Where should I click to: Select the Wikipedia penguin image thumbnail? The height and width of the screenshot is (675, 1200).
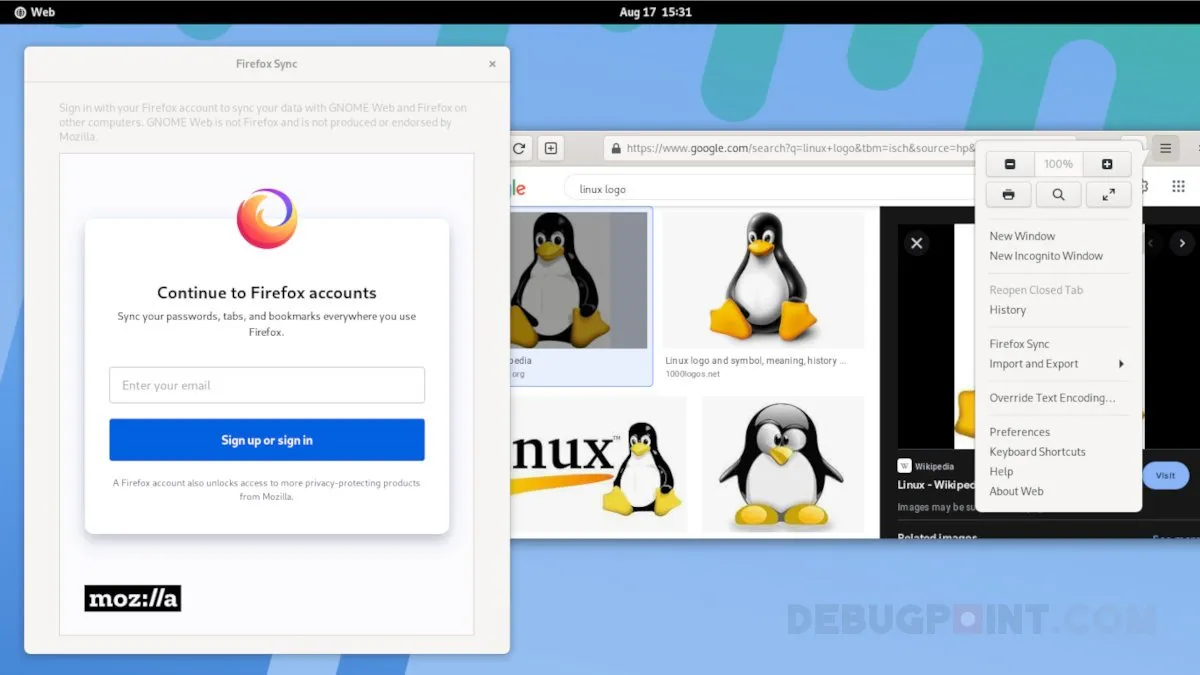click(578, 280)
